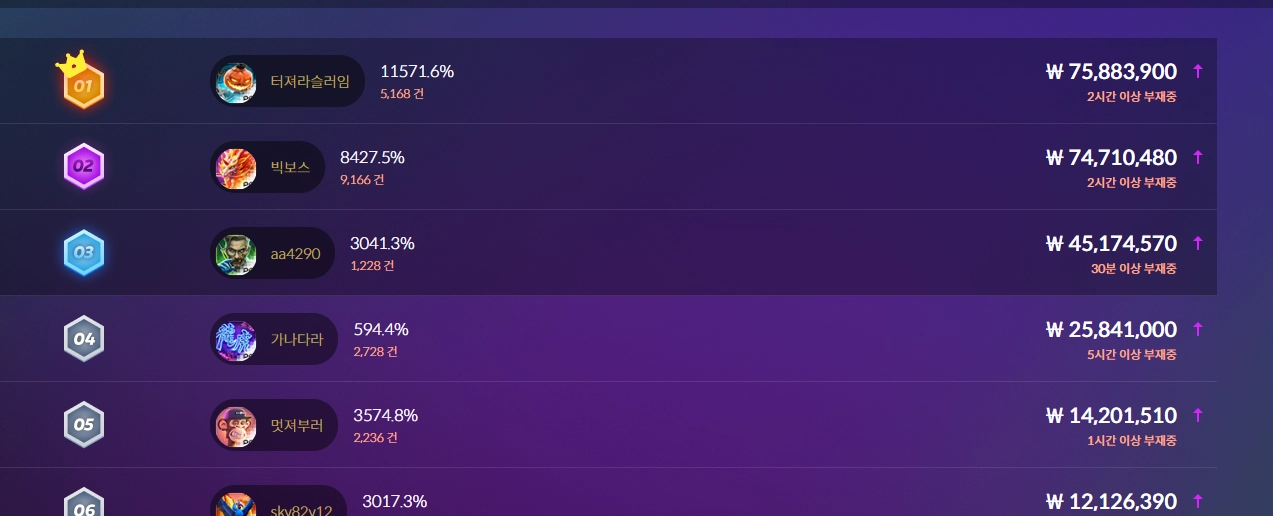Image resolution: width=1273 pixels, height=516 pixels.
Task: Click the up arrow beside ₩ 74,710,480
Action: tap(1198, 157)
